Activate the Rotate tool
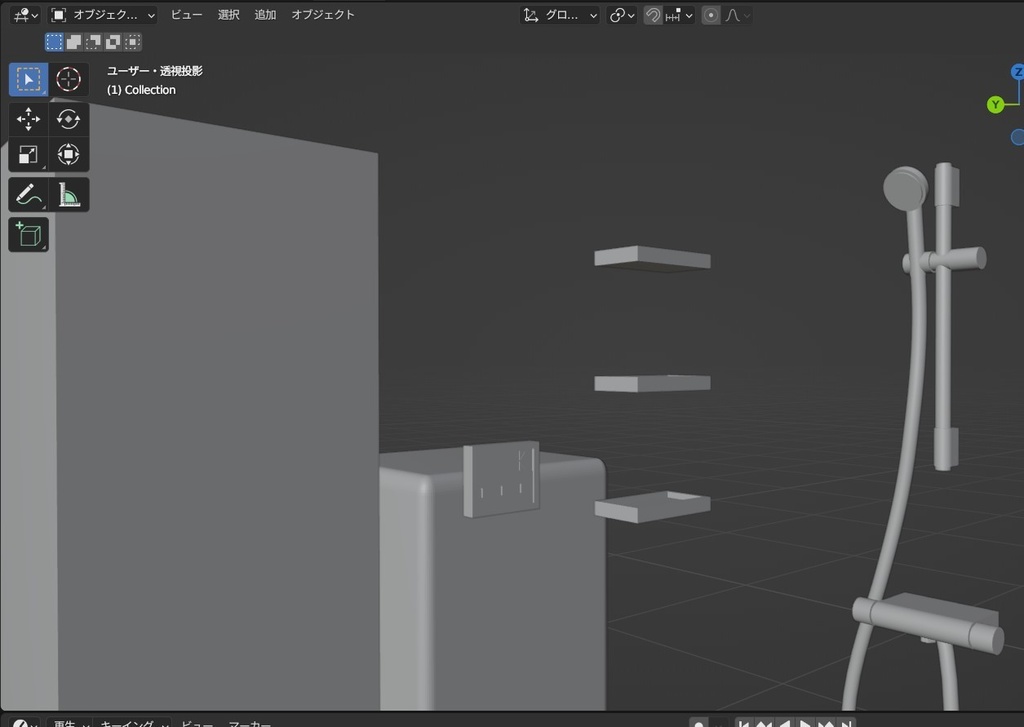The width and height of the screenshot is (1024, 727). pos(68,118)
